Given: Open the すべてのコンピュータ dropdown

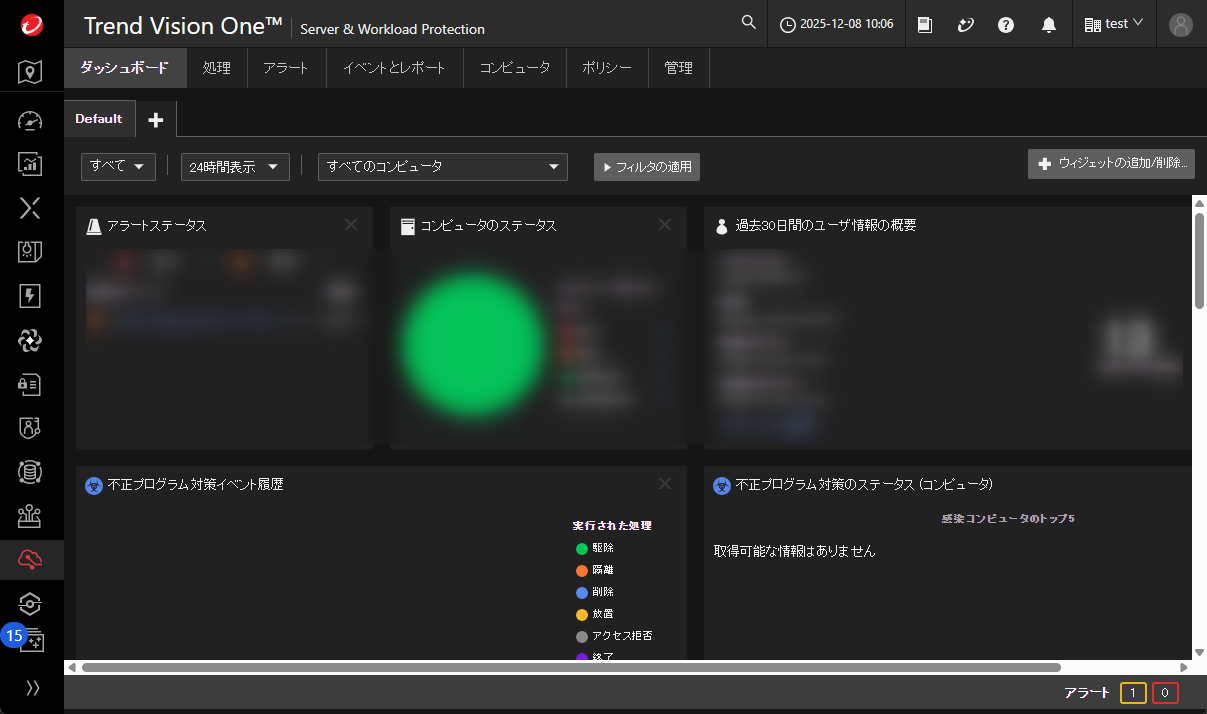Looking at the screenshot, I should coord(442,167).
